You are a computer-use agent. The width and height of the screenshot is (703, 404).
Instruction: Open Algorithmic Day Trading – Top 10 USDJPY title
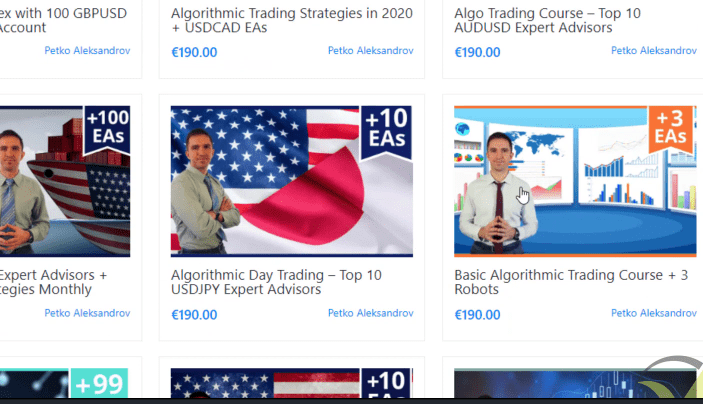click(276, 282)
